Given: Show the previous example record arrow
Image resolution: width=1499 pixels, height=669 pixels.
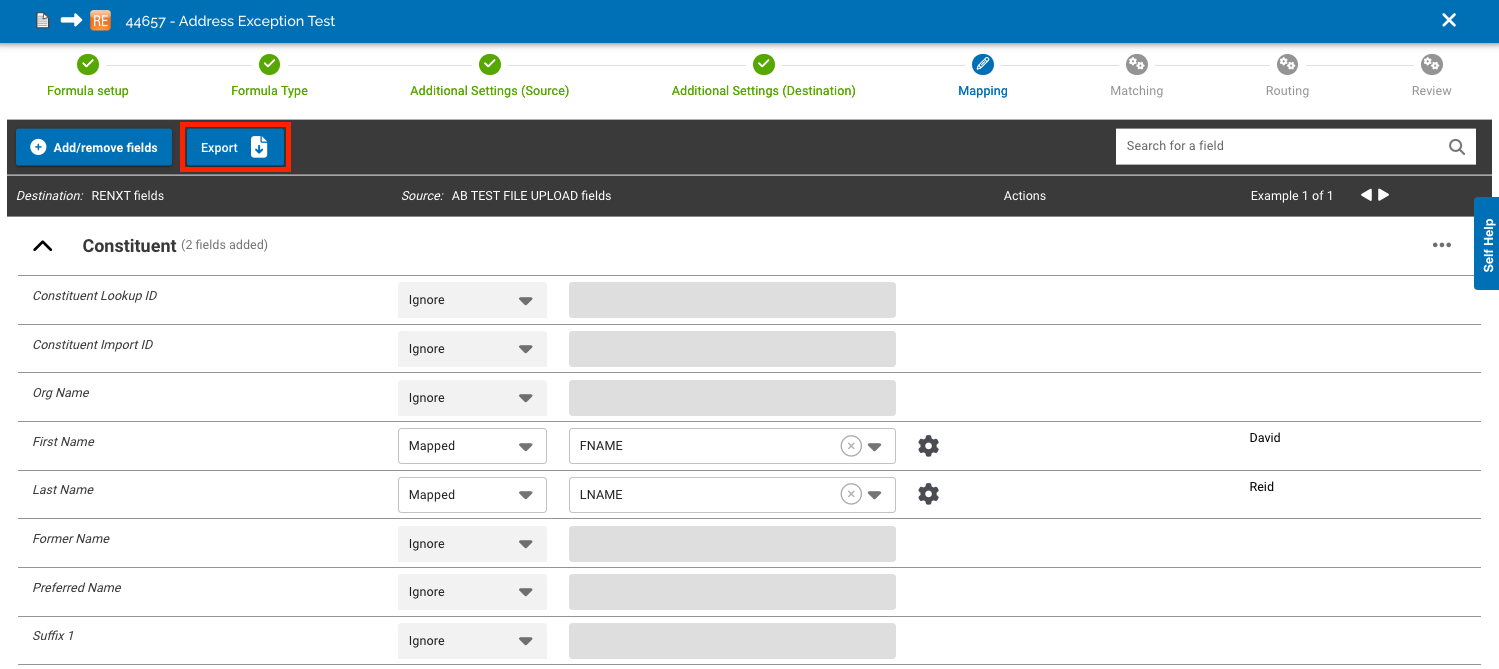Looking at the screenshot, I should [x=1366, y=195].
